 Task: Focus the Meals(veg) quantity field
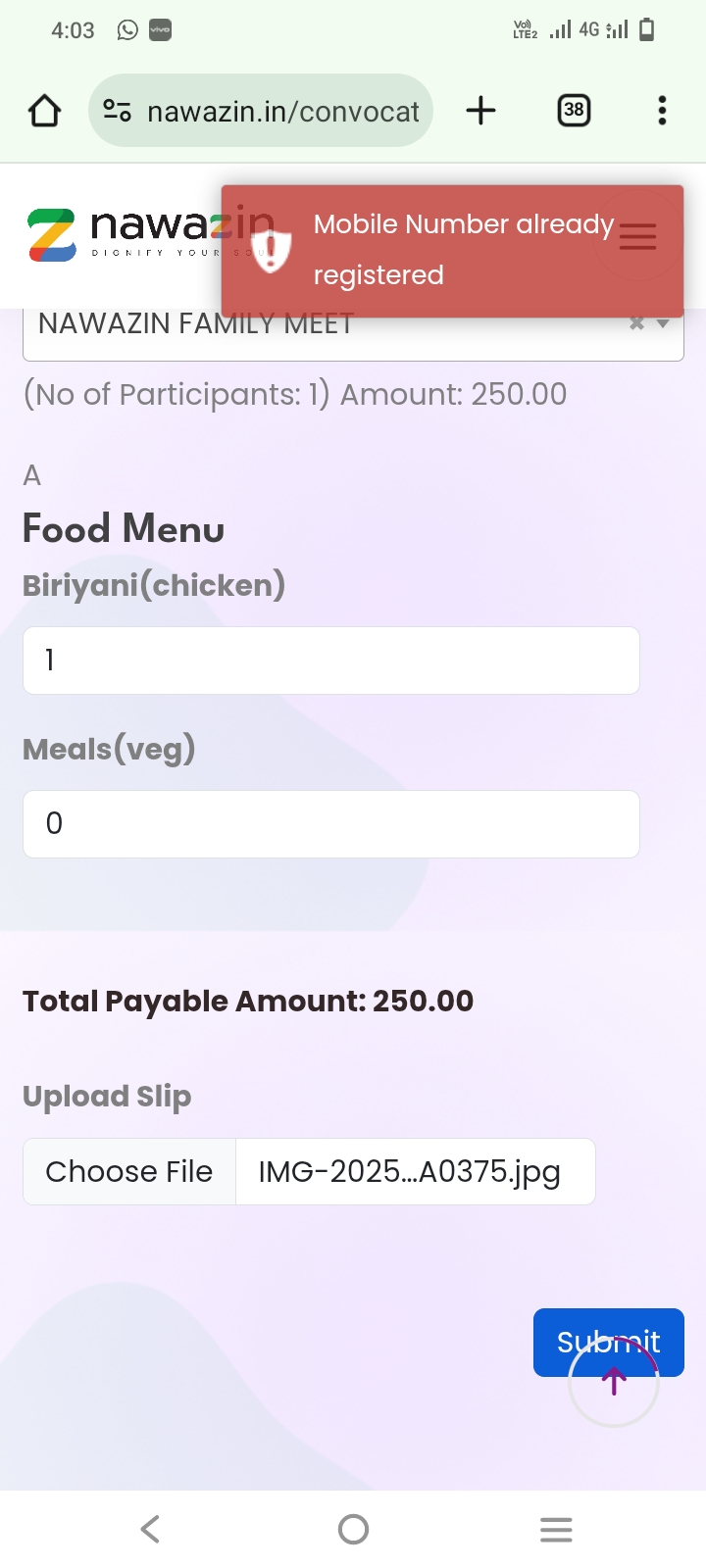(331, 824)
